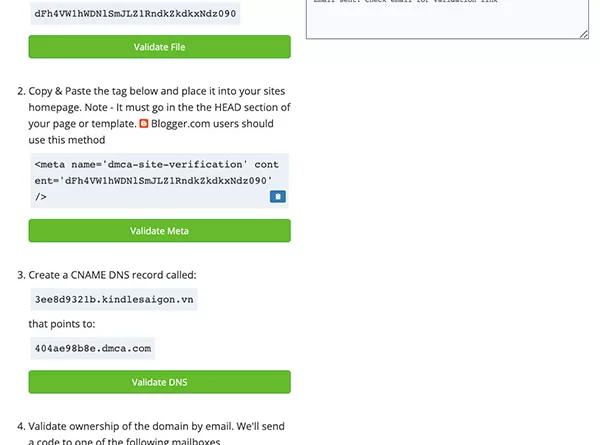600x445 pixels.
Task: Select the file verification code box above Validate File
Action: pos(135,13)
